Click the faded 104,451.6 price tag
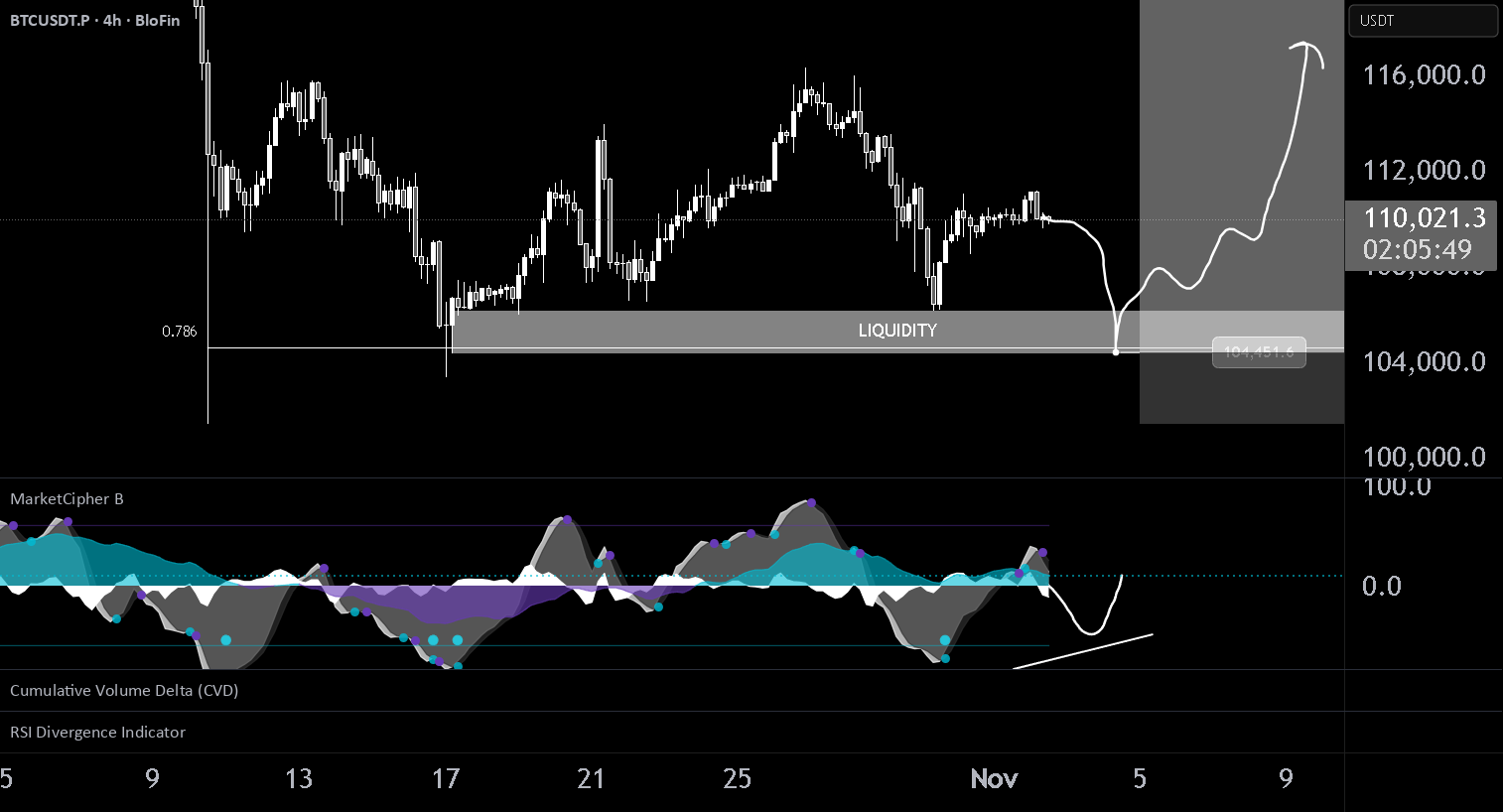Viewport: 1503px width, 812px height. click(1259, 352)
